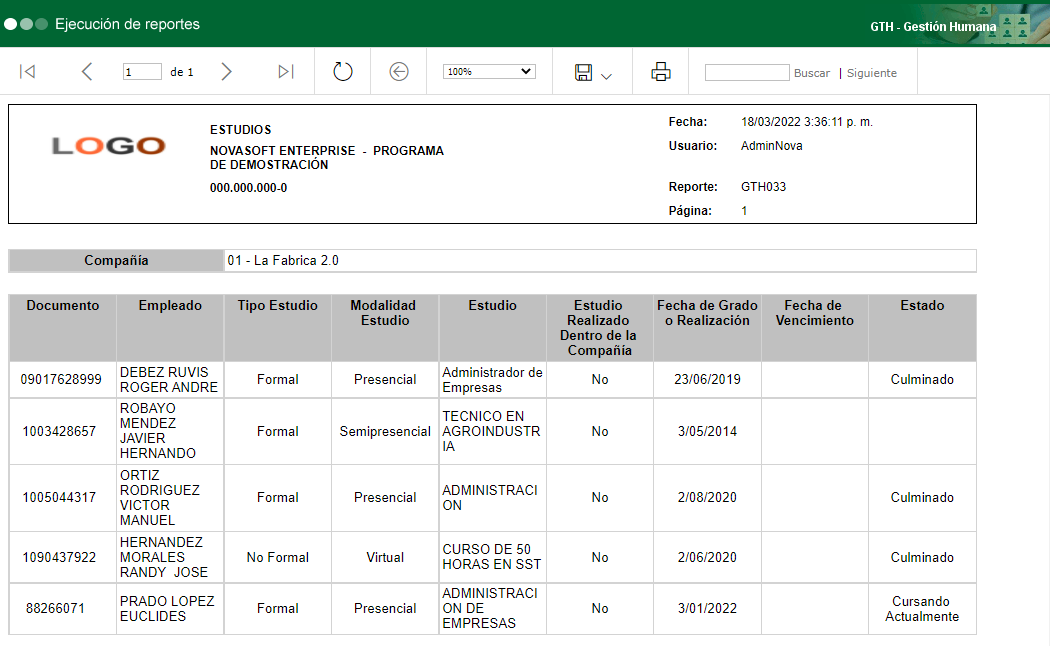Go to the previous report page

86,72
